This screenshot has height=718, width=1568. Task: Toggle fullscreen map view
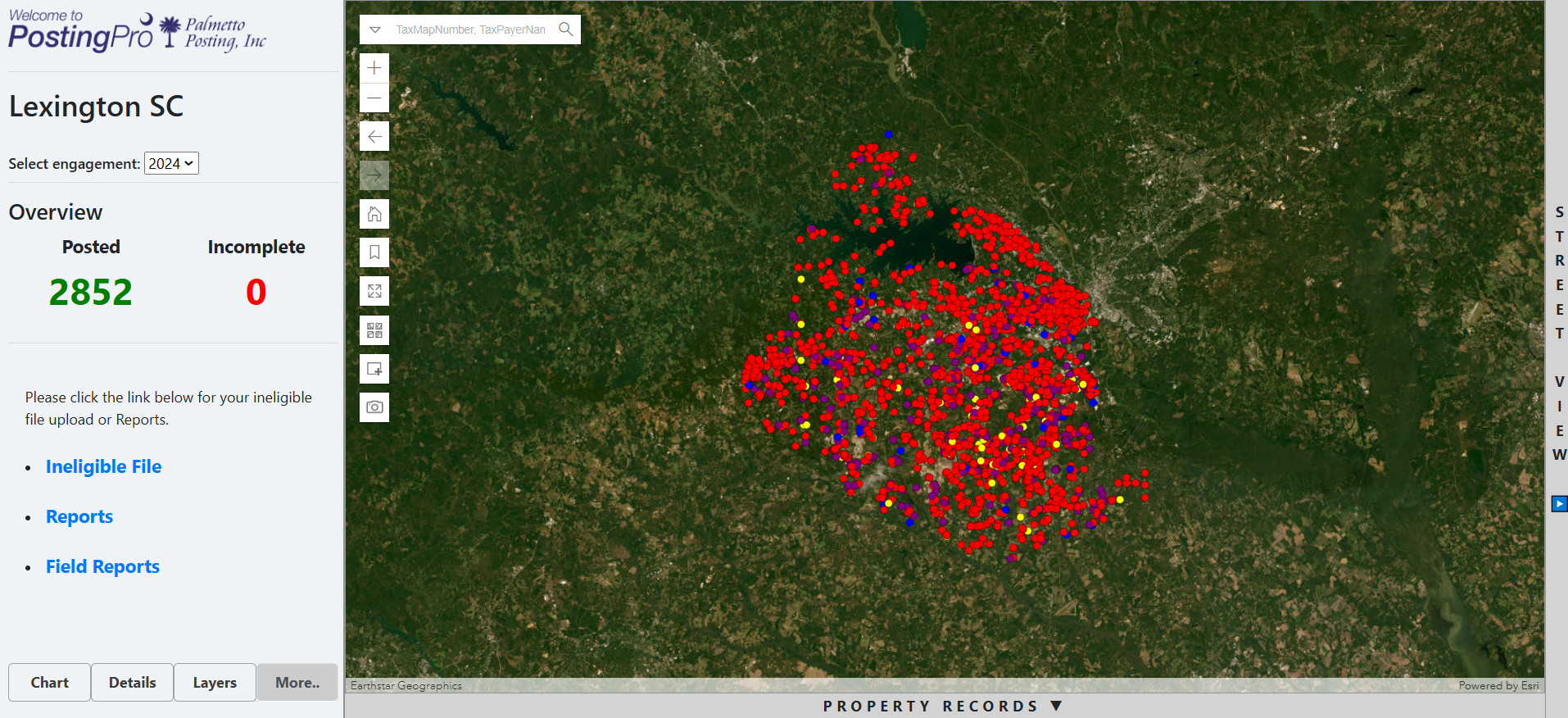[x=374, y=291]
